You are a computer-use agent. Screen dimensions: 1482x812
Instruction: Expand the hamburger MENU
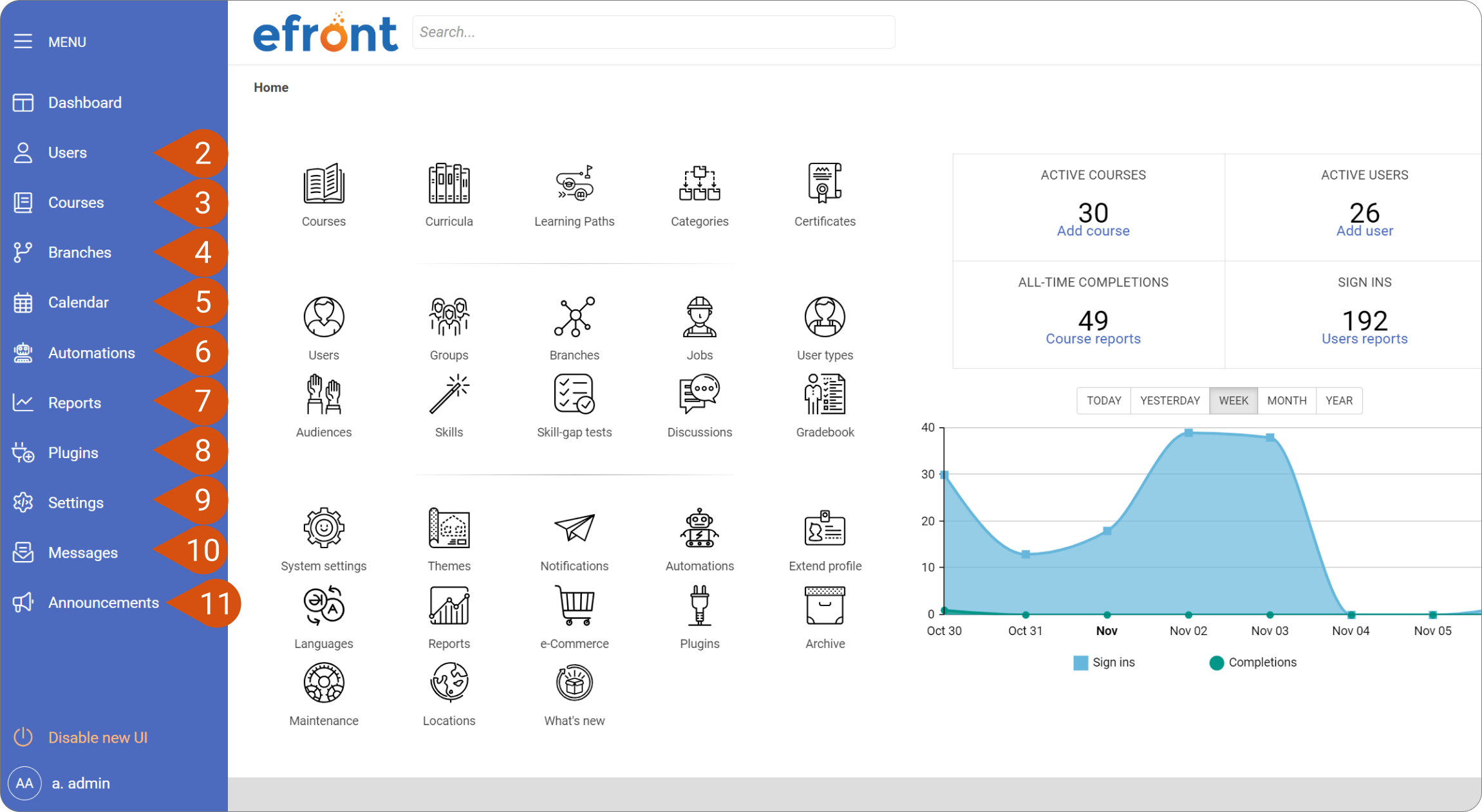pos(23,41)
